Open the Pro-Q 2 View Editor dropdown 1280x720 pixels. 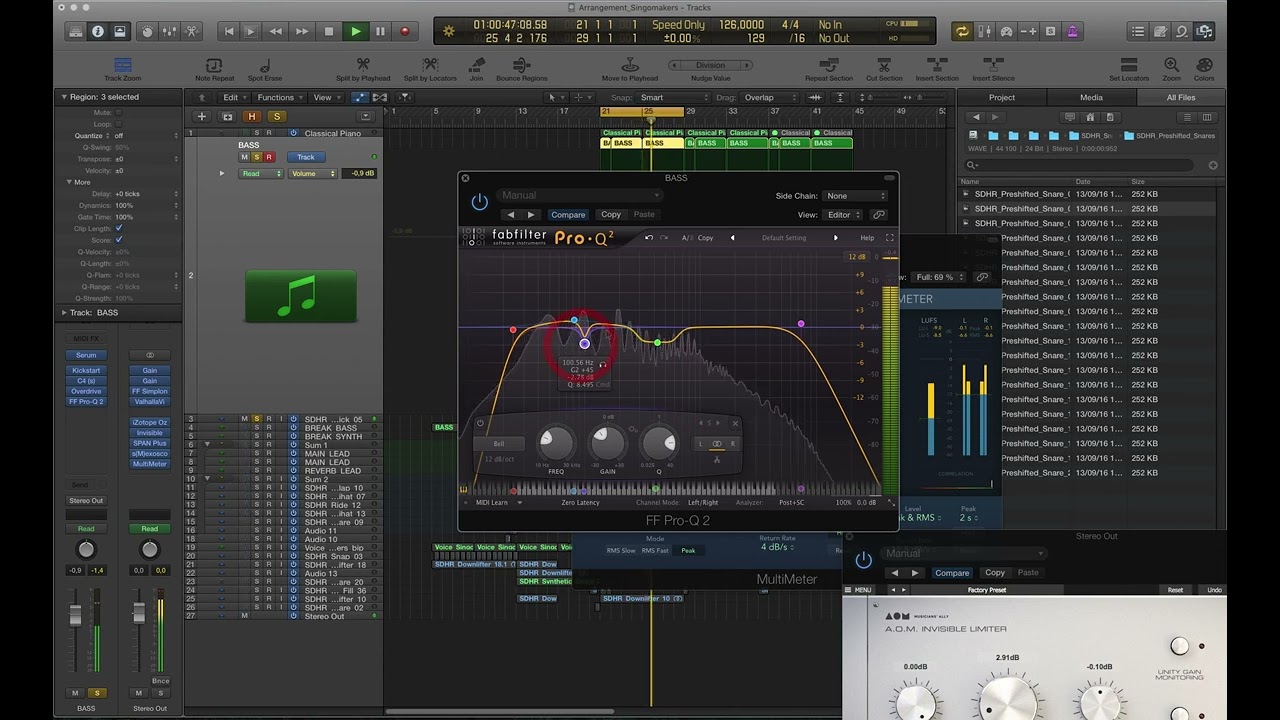844,215
